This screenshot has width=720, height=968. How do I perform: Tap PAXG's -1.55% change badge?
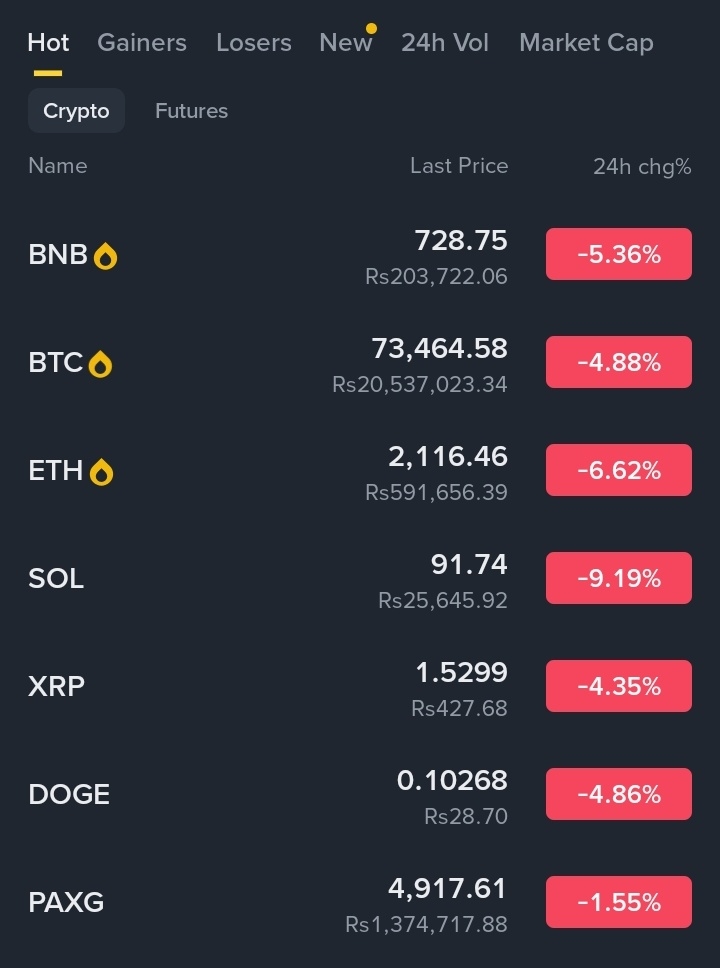tap(618, 902)
